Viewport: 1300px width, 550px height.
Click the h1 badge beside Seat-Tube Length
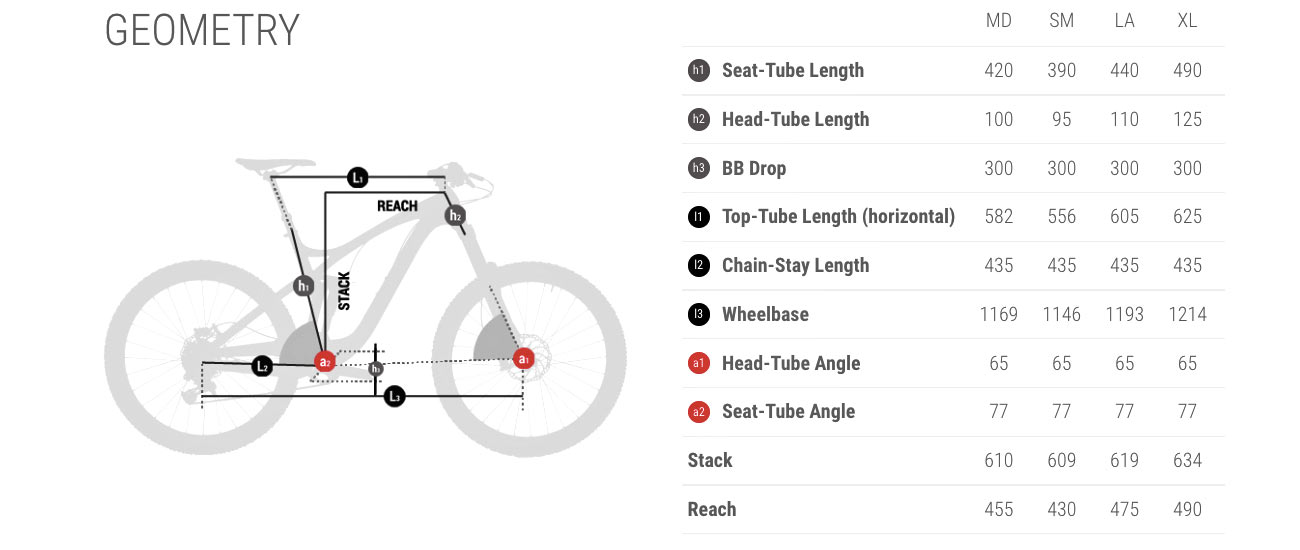[x=699, y=71]
